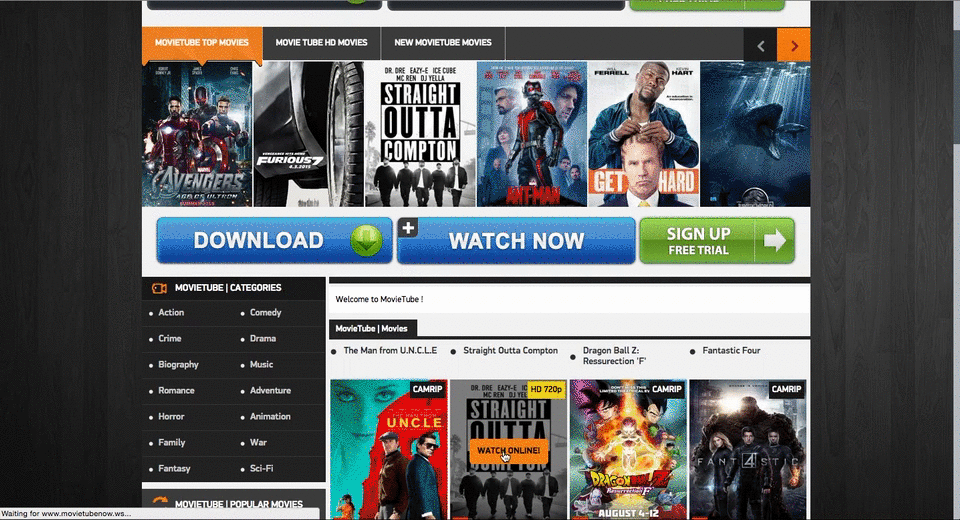Click CAMRIP badge on Dragon Ball Z
Viewport: 960px width, 520px height.
coord(666,389)
